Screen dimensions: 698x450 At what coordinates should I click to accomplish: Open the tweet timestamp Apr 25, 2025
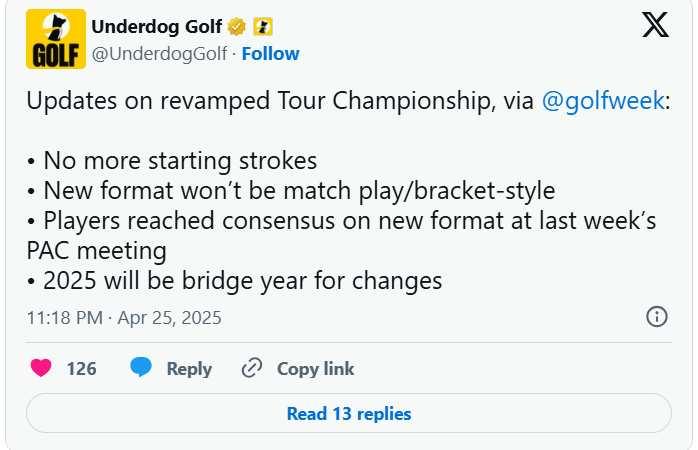tap(170, 318)
